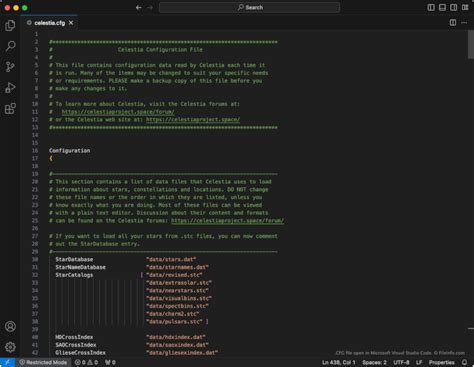
Task: Open the Source Control view
Action: point(10,67)
